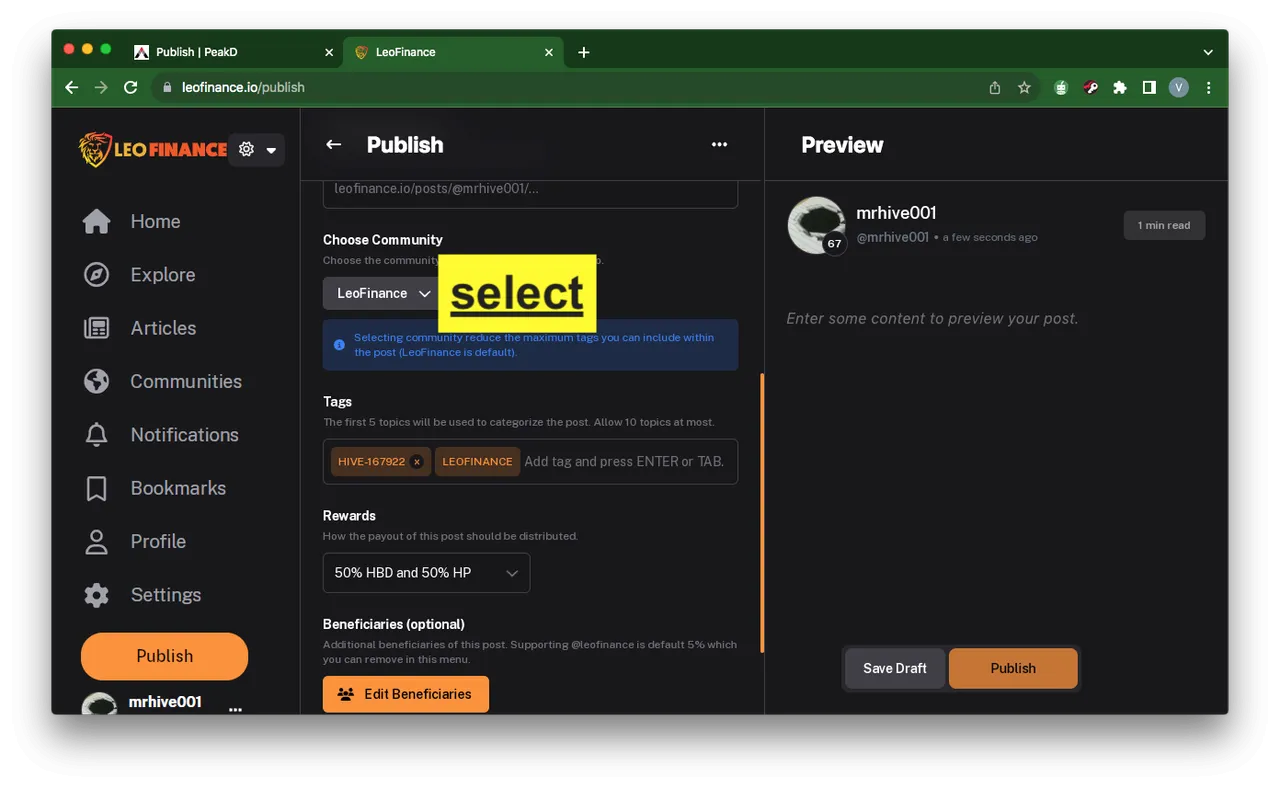
Task: Click Save Draft button
Action: point(895,668)
